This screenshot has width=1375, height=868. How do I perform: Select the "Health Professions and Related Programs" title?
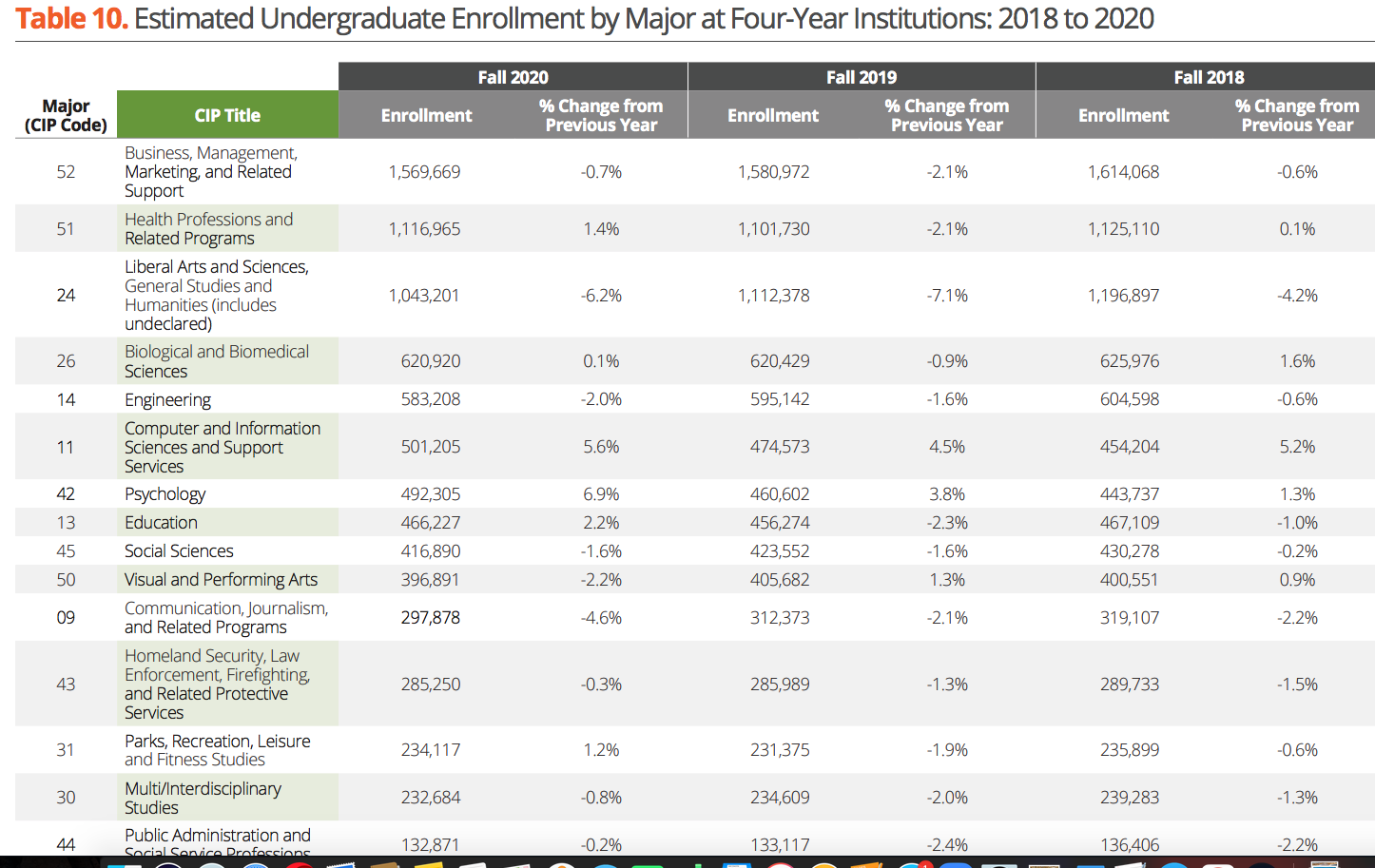209,229
